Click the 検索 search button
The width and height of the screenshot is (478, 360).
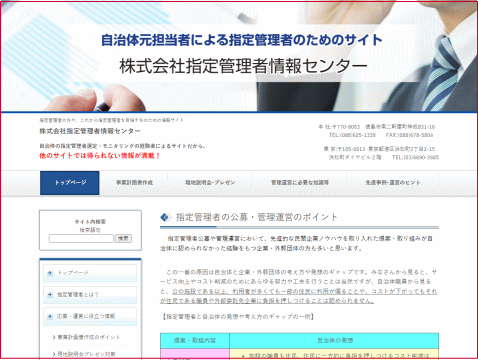pos(123,239)
